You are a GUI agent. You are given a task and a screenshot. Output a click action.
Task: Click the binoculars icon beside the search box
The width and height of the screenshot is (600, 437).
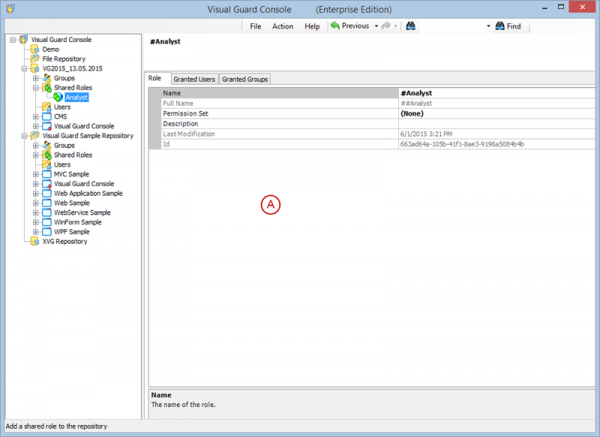pyautogui.click(x=410, y=26)
